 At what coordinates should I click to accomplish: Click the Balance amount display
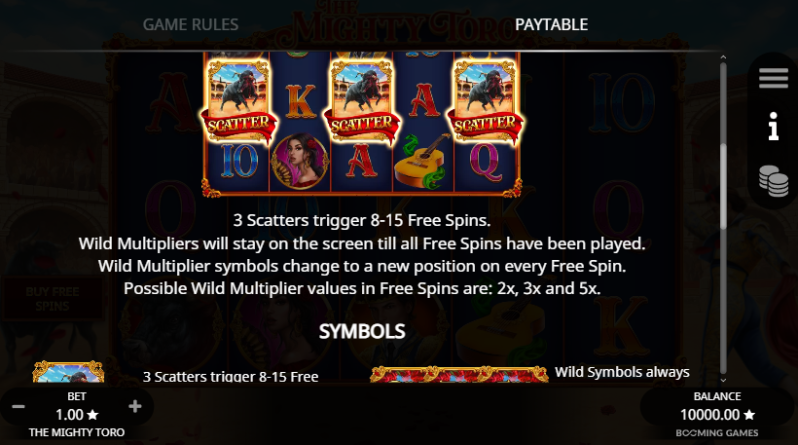(x=717, y=414)
